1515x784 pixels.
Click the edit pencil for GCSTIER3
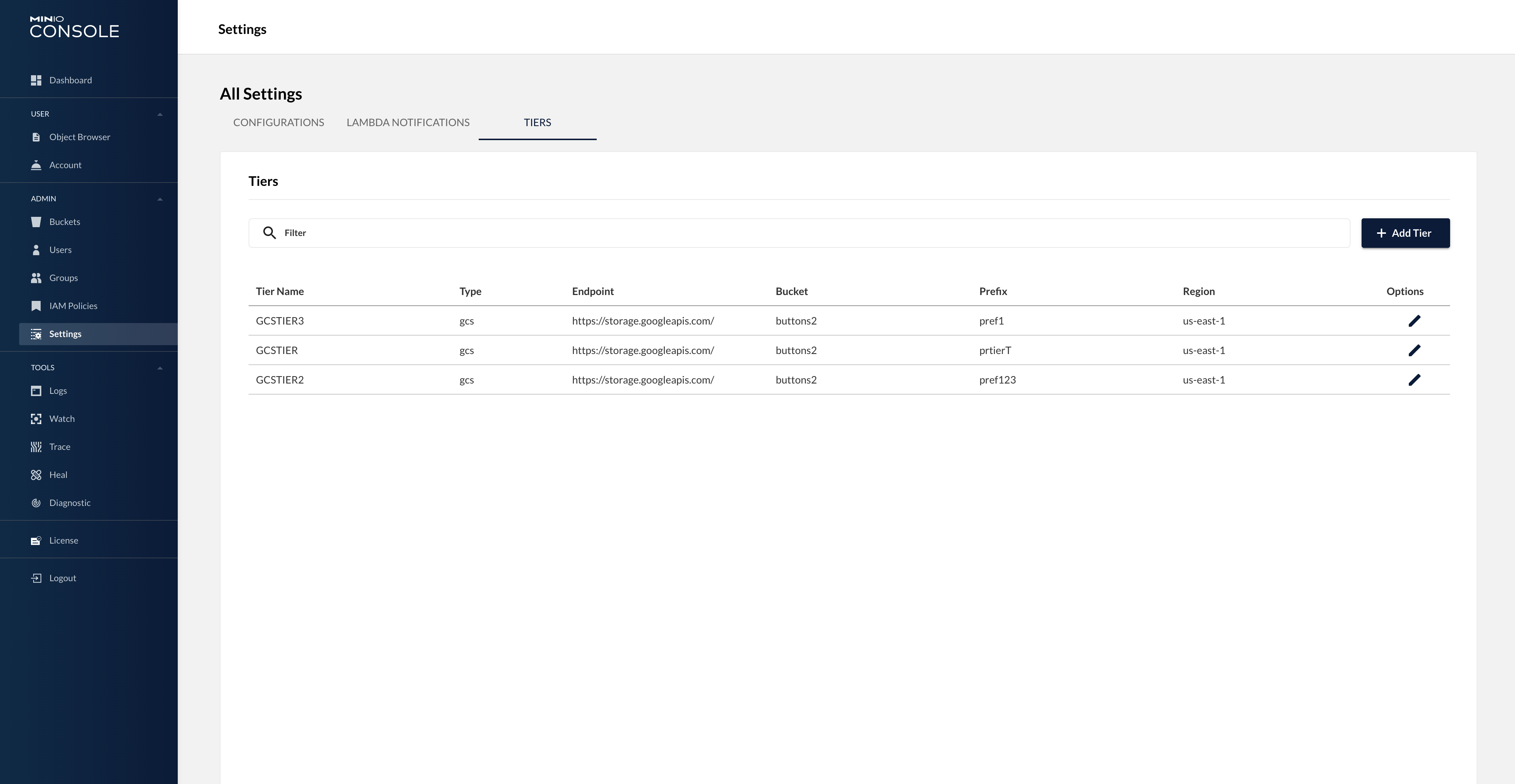click(1414, 320)
